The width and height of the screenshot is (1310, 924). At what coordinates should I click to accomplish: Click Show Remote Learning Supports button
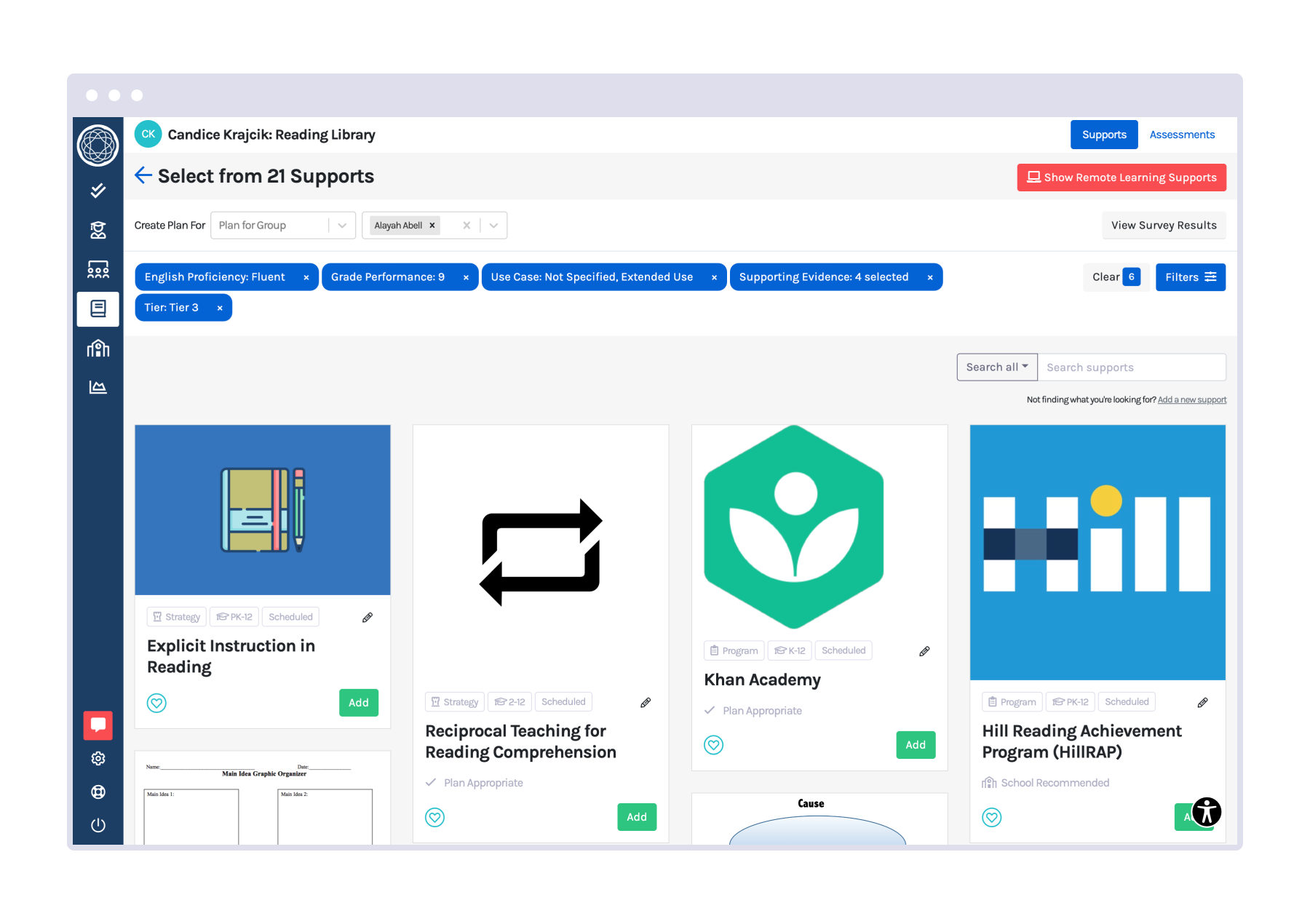point(1121,178)
